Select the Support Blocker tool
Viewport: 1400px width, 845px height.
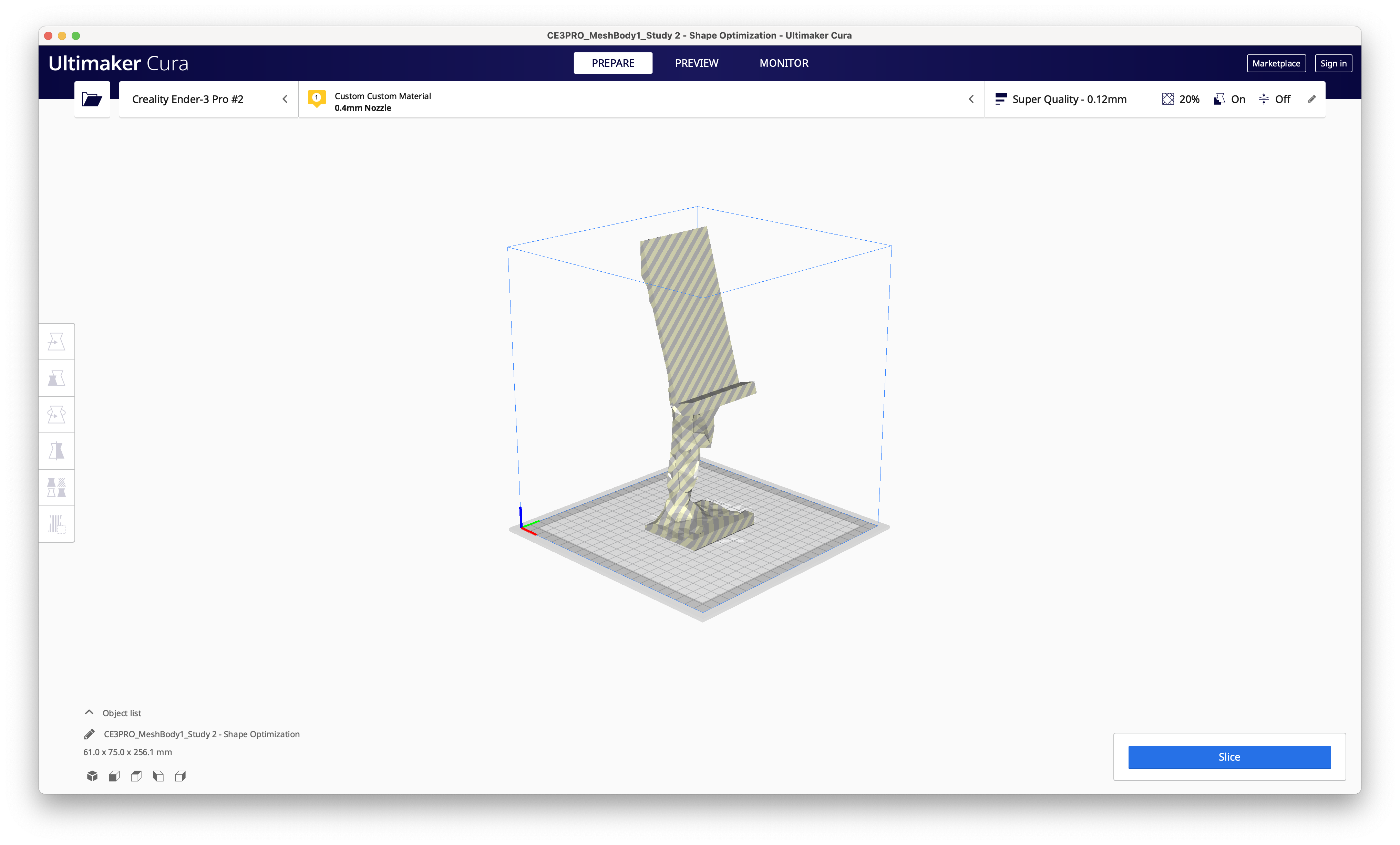pyautogui.click(x=56, y=524)
